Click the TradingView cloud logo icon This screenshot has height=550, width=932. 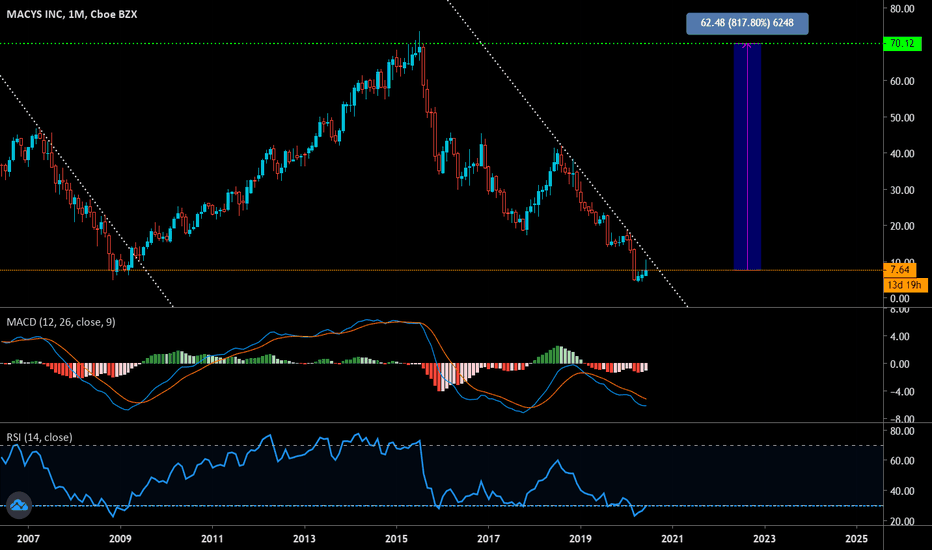coord(19,505)
